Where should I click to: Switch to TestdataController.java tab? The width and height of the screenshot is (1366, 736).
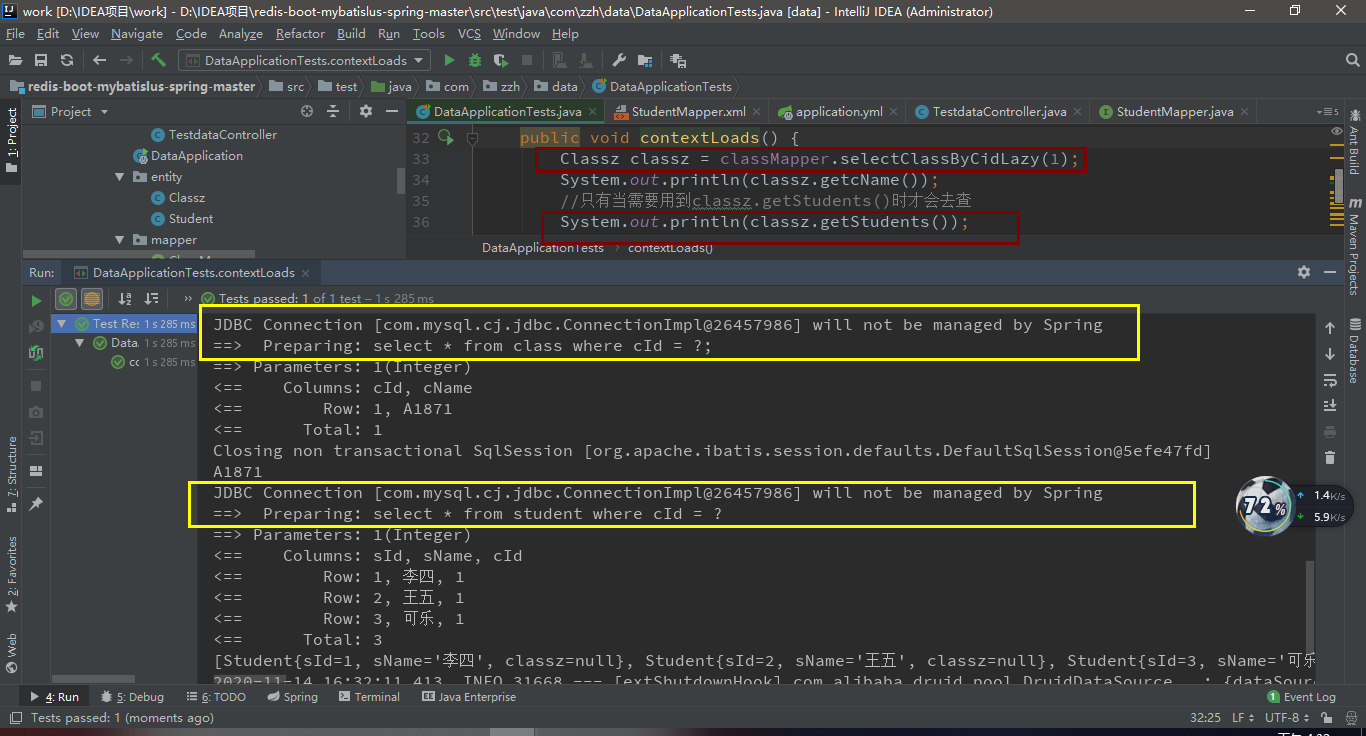[x=998, y=112]
